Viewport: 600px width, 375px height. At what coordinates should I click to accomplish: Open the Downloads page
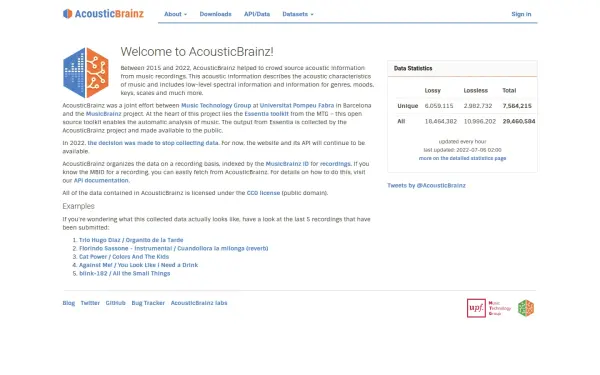coord(215,14)
